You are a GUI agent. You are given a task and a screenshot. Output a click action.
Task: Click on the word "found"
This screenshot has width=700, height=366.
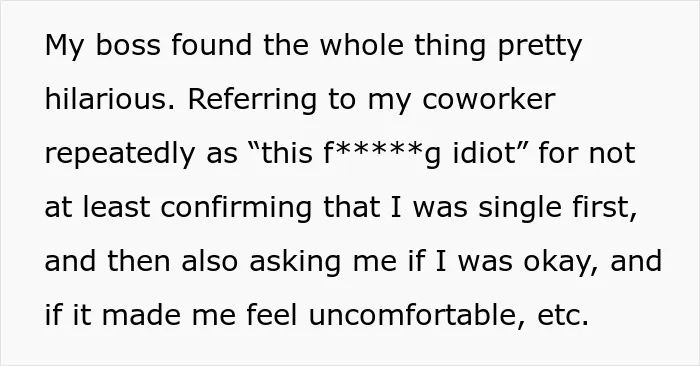pyautogui.click(x=212, y=45)
